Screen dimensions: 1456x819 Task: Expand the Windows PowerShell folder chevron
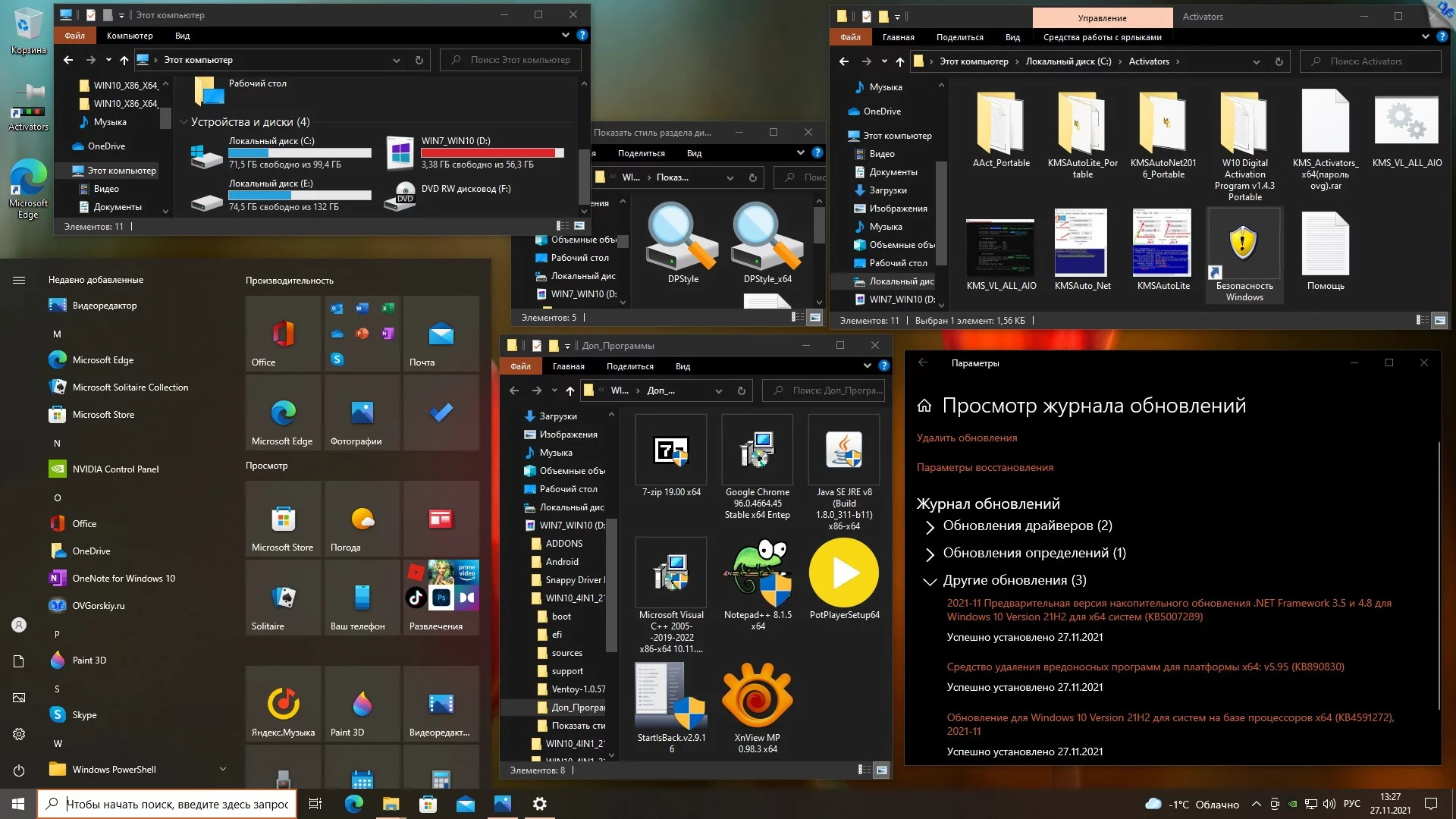(223, 769)
